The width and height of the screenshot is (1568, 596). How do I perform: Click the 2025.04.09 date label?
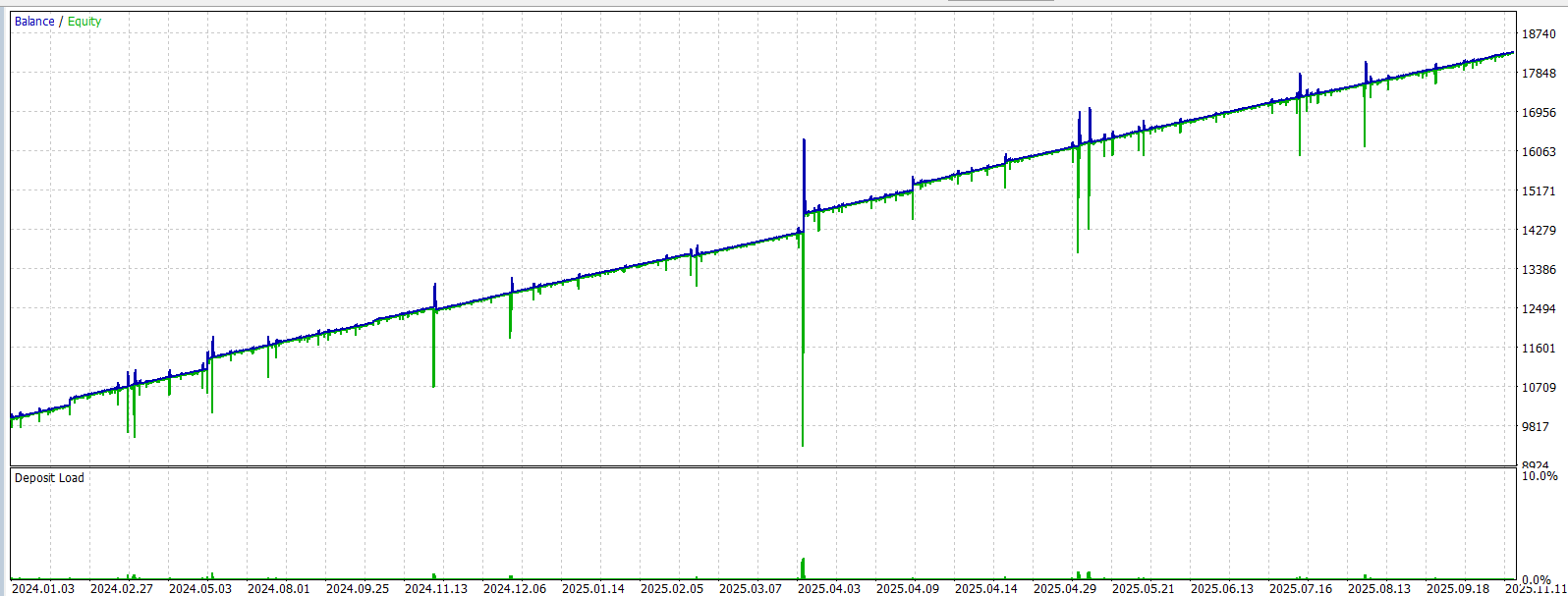coord(908,589)
